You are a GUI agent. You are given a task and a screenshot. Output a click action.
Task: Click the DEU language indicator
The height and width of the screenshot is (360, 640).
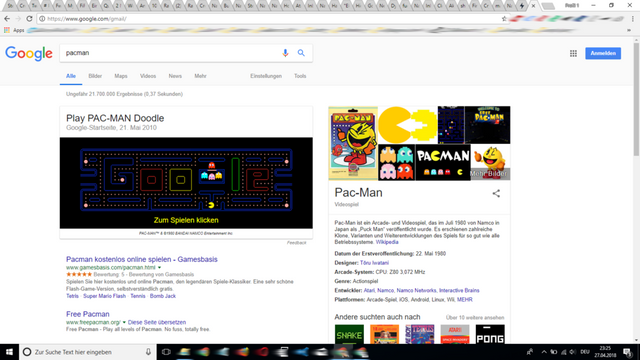[585, 352]
